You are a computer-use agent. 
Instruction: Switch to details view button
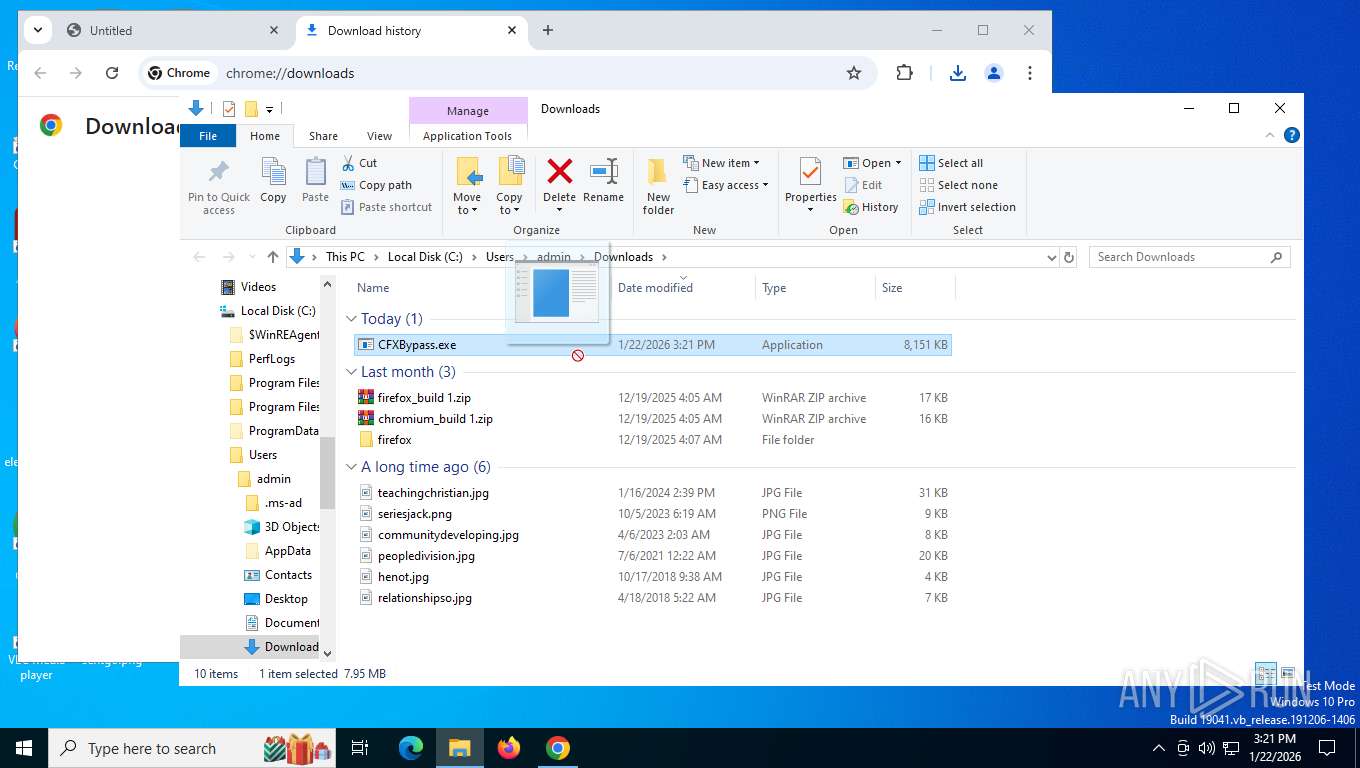1265,673
